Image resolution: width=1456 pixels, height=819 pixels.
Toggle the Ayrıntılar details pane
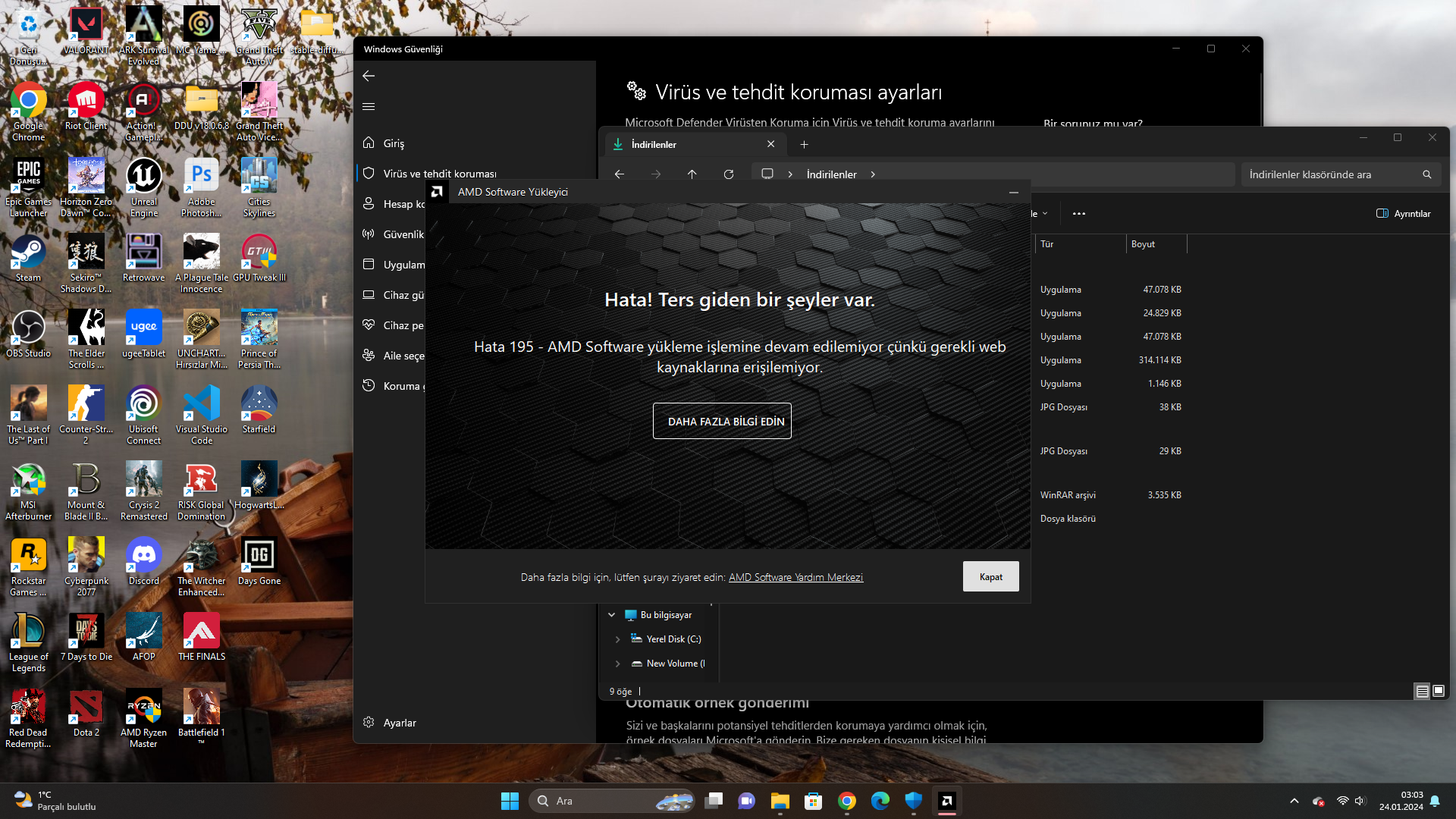click(1404, 214)
